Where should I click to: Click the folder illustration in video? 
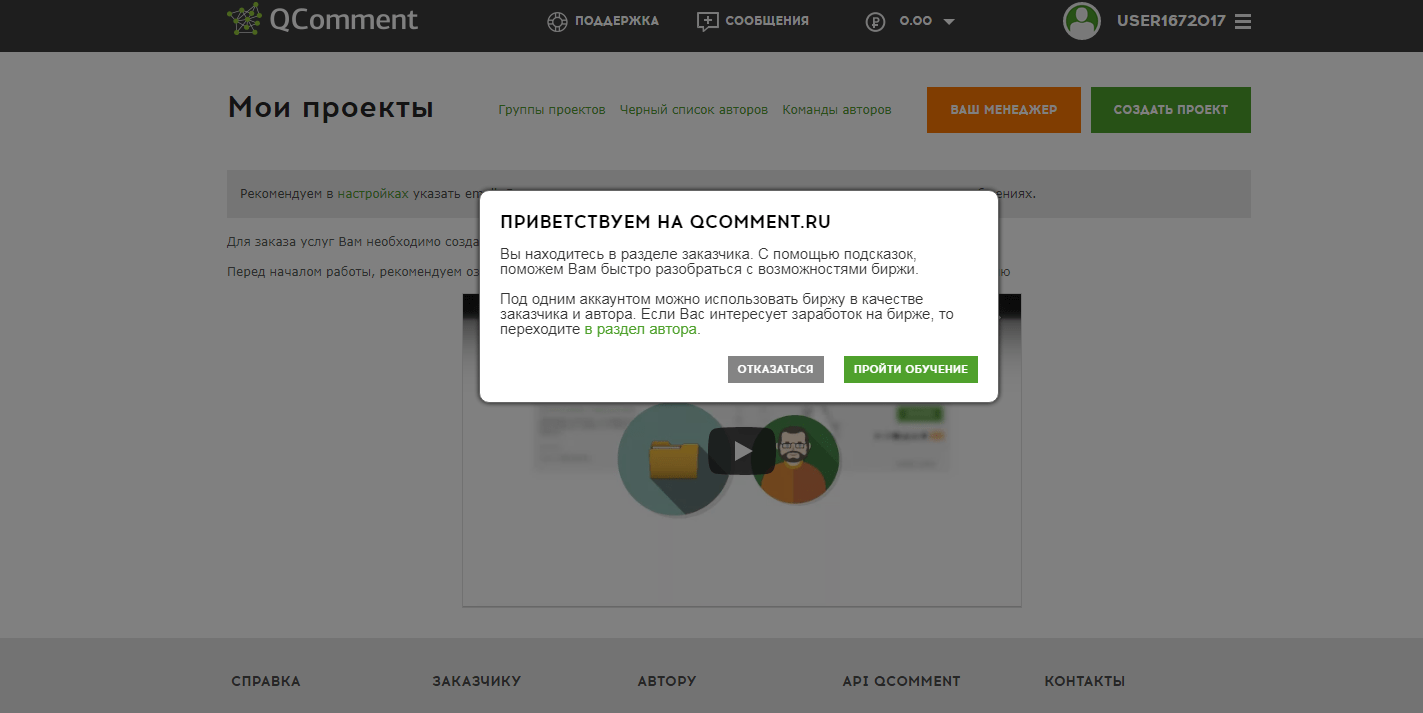pyautogui.click(x=675, y=458)
